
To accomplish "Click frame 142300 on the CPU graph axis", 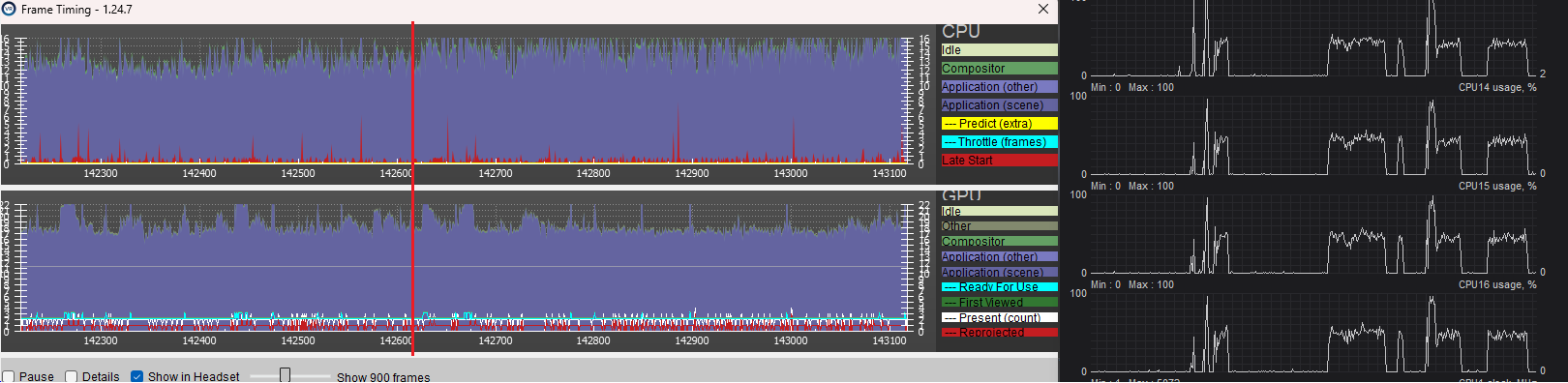I will tap(101, 174).
